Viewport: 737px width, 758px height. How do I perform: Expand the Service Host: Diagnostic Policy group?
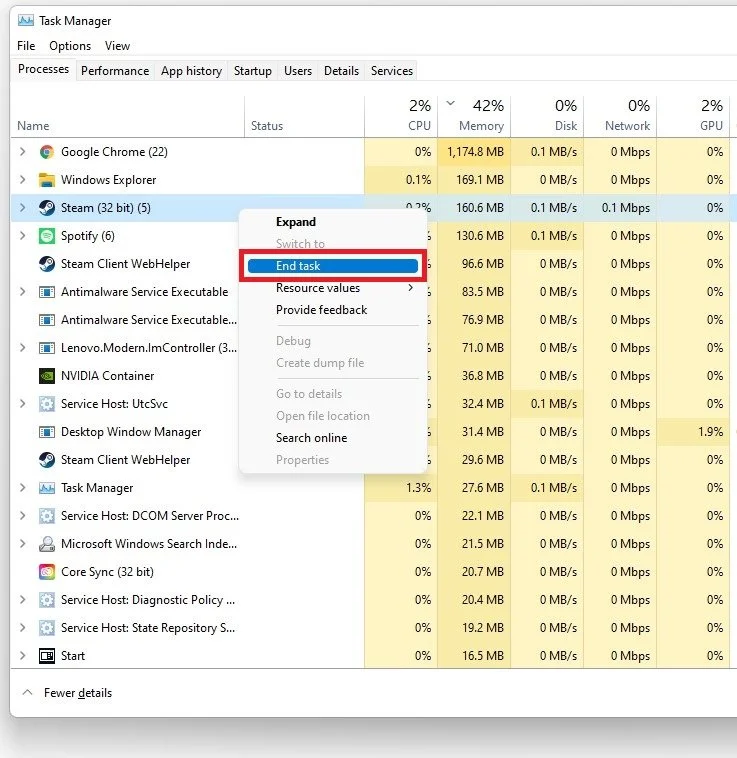[x=22, y=600]
